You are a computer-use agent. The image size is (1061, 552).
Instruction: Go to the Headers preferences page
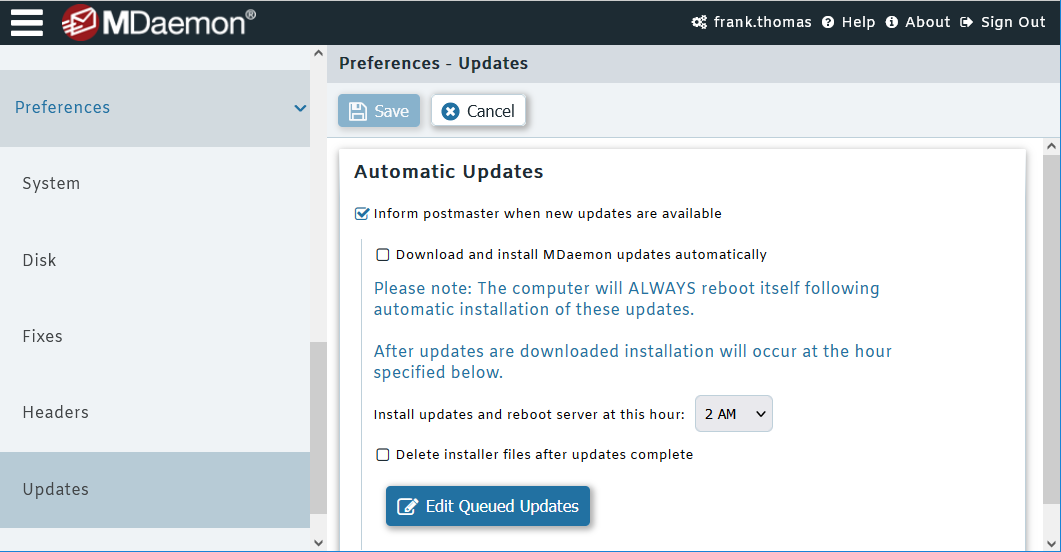[x=55, y=413]
